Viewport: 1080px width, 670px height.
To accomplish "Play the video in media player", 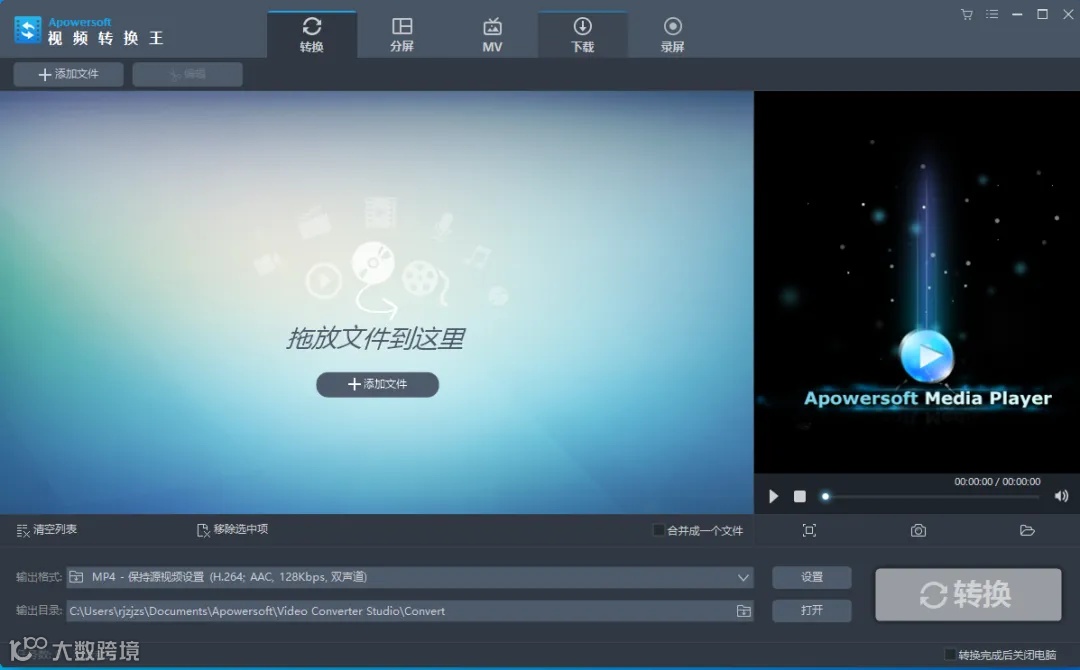I will click(x=773, y=496).
